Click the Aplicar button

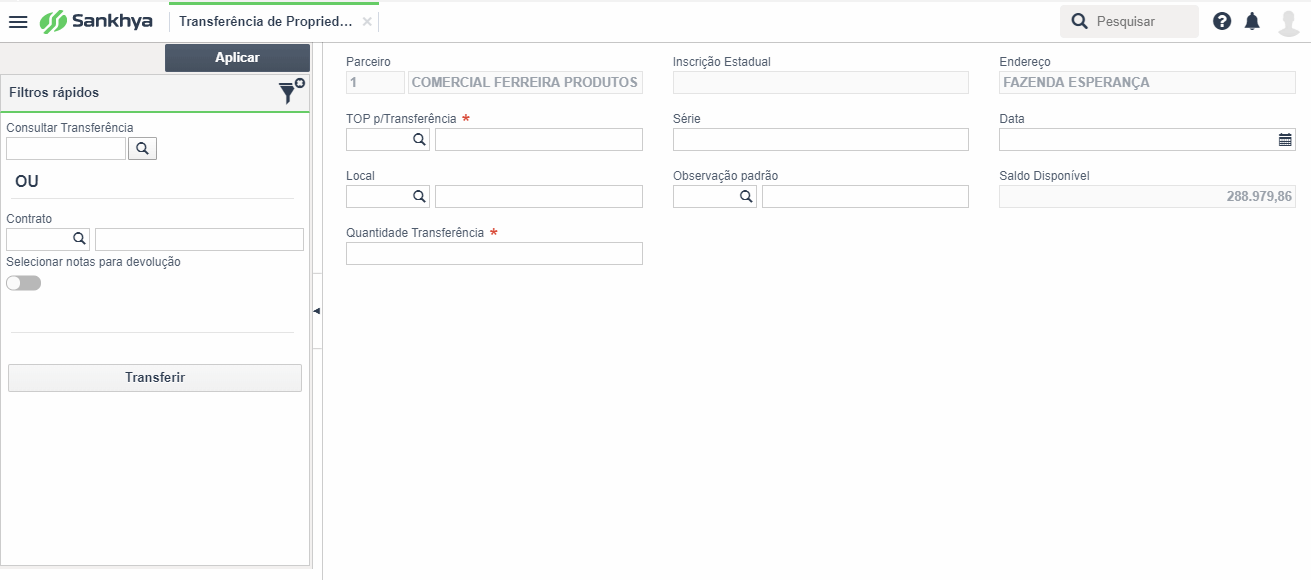(237, 58)
